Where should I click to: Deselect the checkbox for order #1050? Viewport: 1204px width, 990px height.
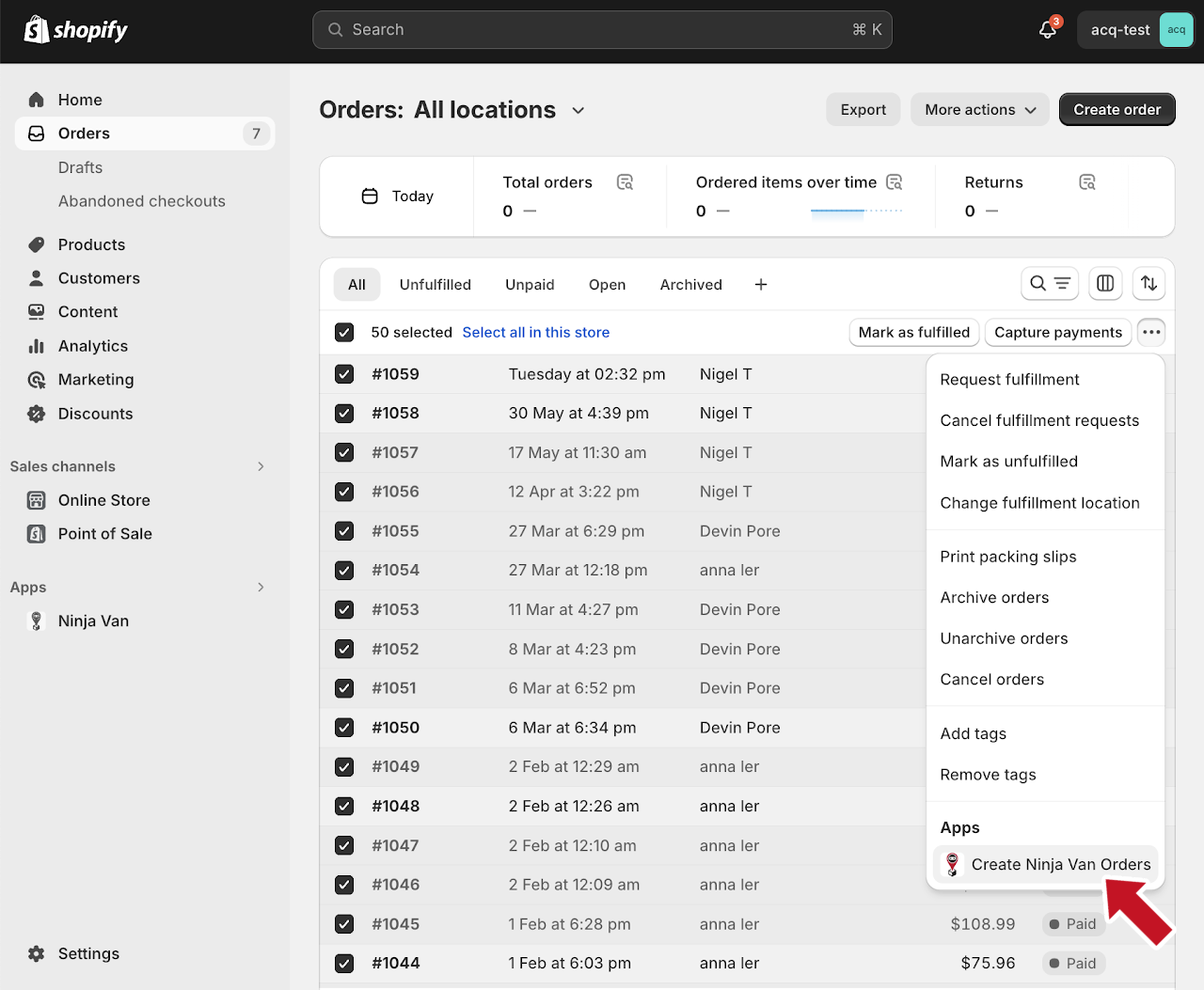pos(344,728)
